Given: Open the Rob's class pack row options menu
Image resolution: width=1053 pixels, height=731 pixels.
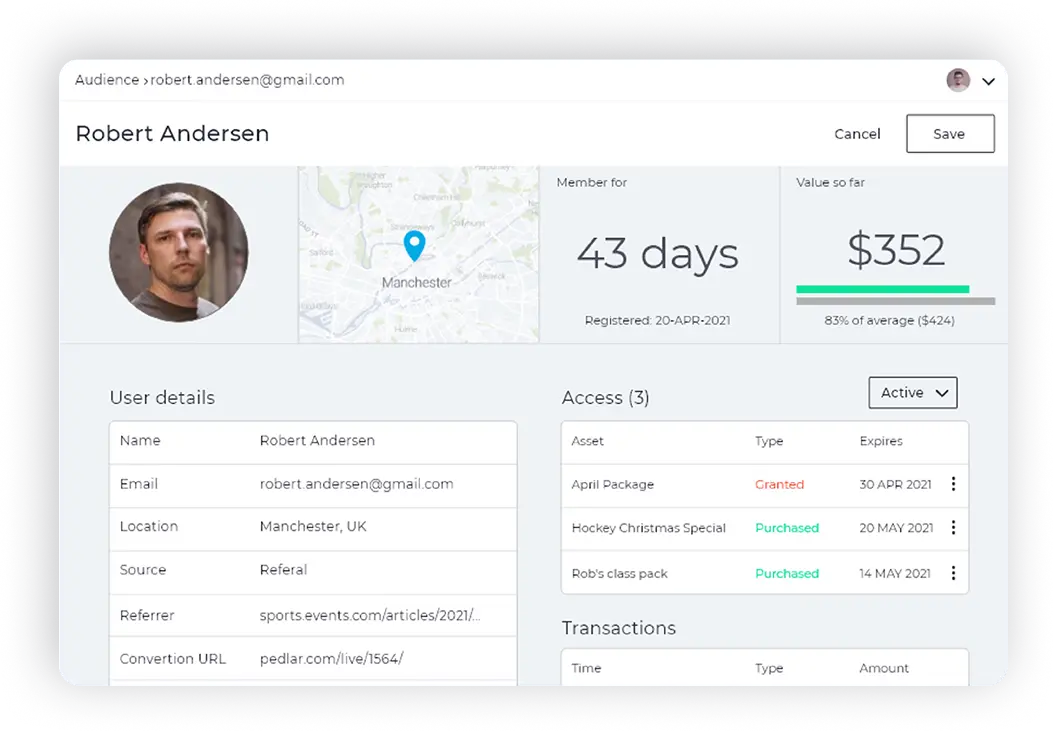Looking at the screenshot, I should pyautogui.click(x=953, y=573).
